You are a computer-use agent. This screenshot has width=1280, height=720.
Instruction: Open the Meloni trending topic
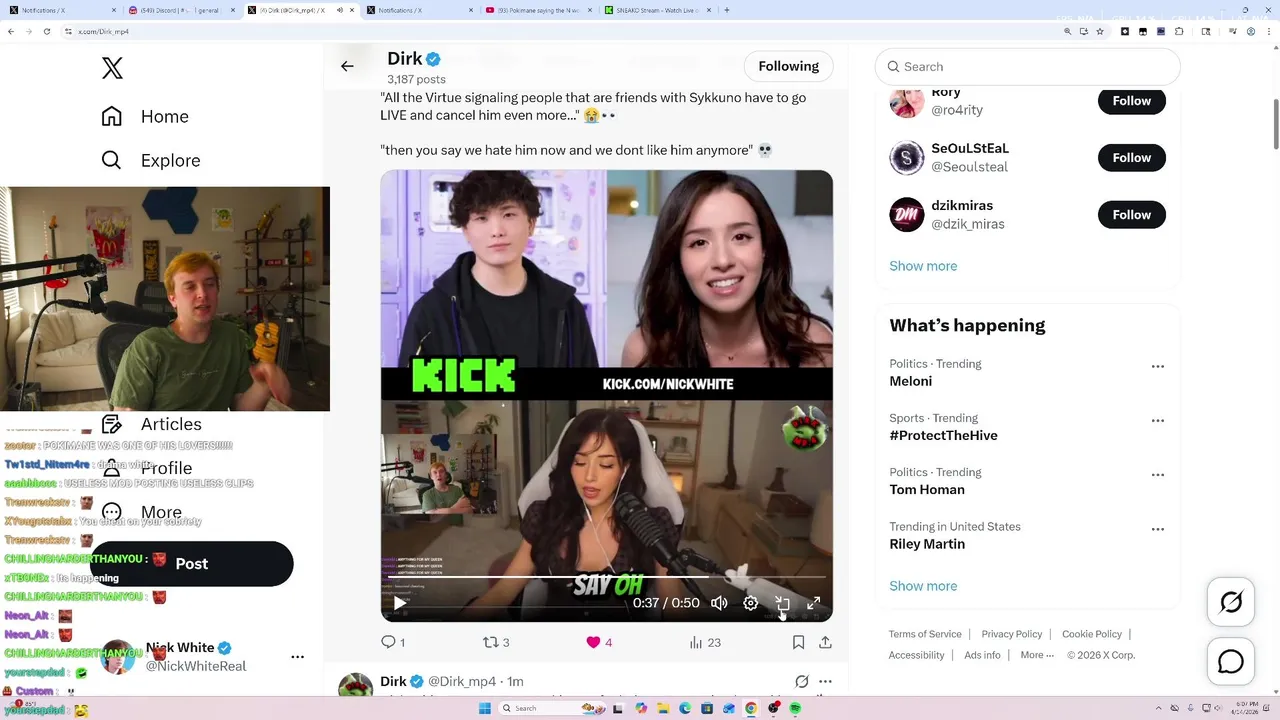(910, 381)
